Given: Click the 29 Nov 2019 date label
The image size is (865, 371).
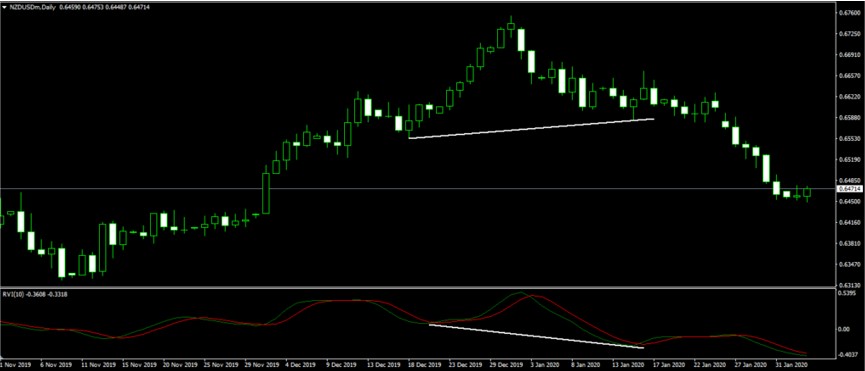Looking at the screenshot, I should (x=261, y=365).
